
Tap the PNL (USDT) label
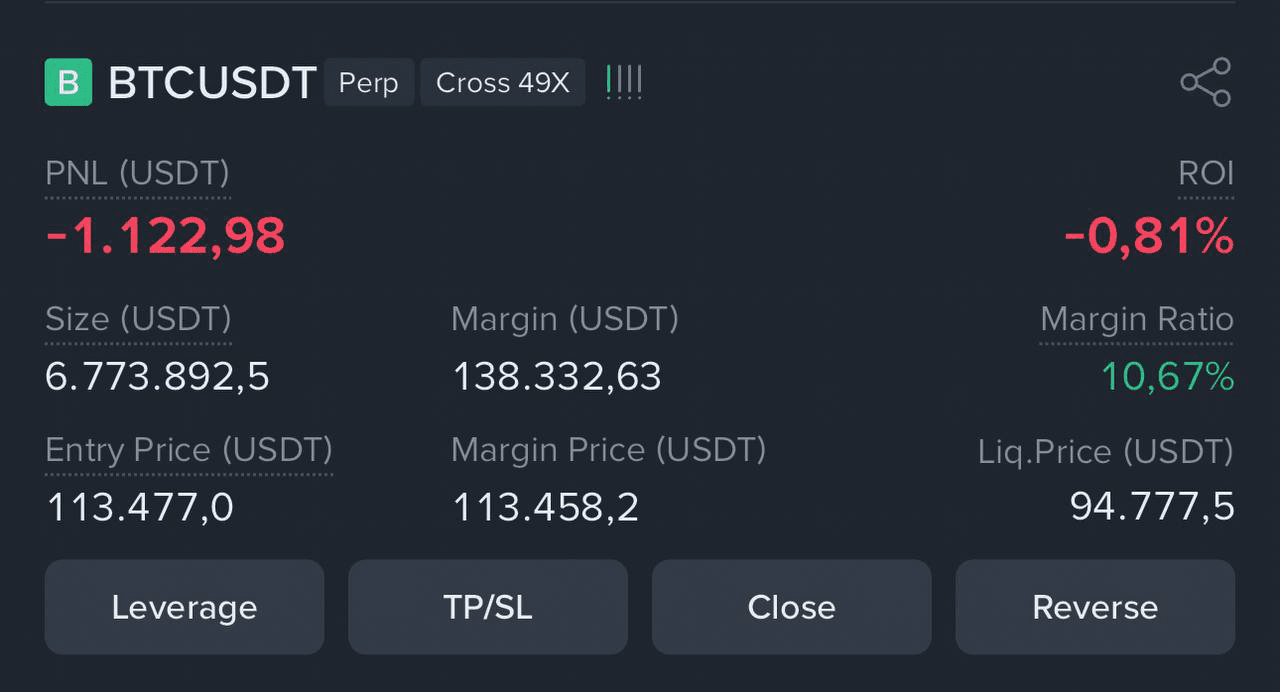[137, 173]
